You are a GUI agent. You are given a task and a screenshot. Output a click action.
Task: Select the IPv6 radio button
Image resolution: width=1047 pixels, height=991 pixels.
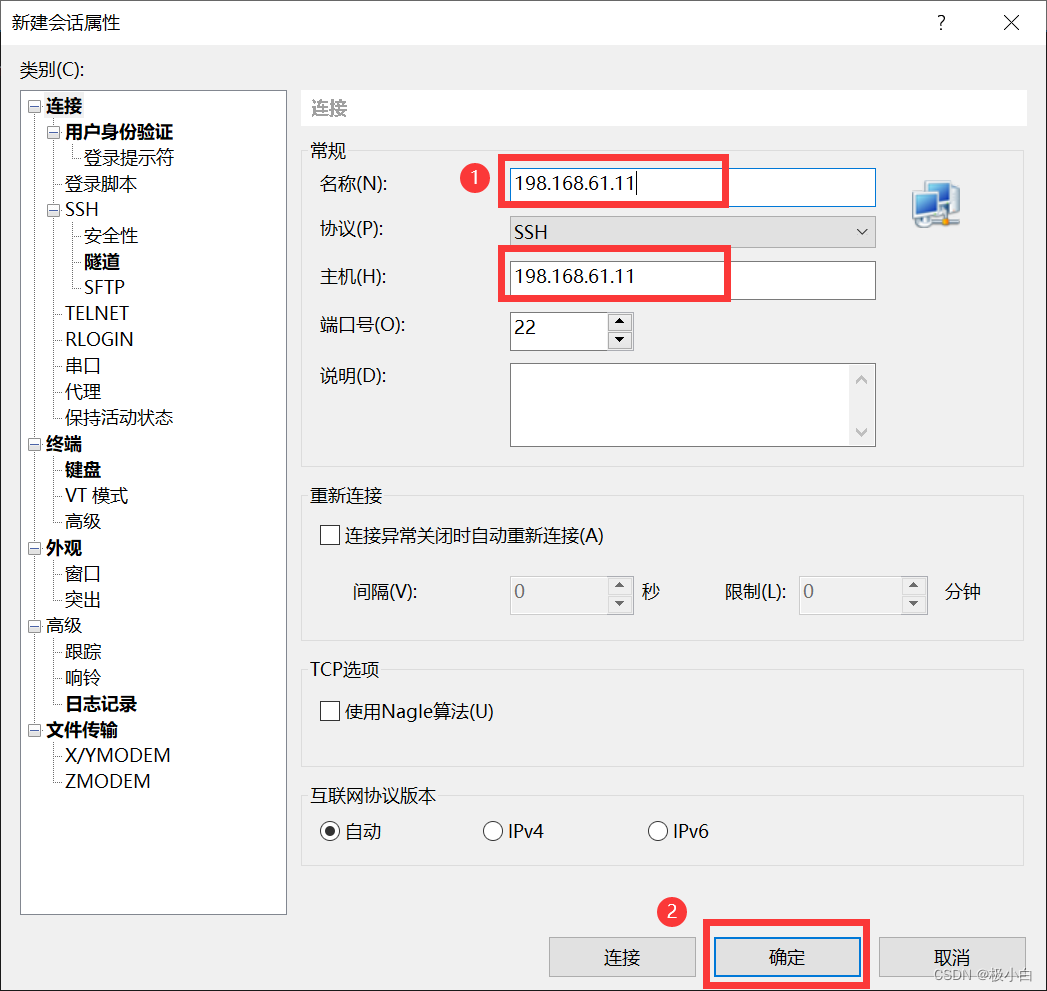(x=658, y=830)
